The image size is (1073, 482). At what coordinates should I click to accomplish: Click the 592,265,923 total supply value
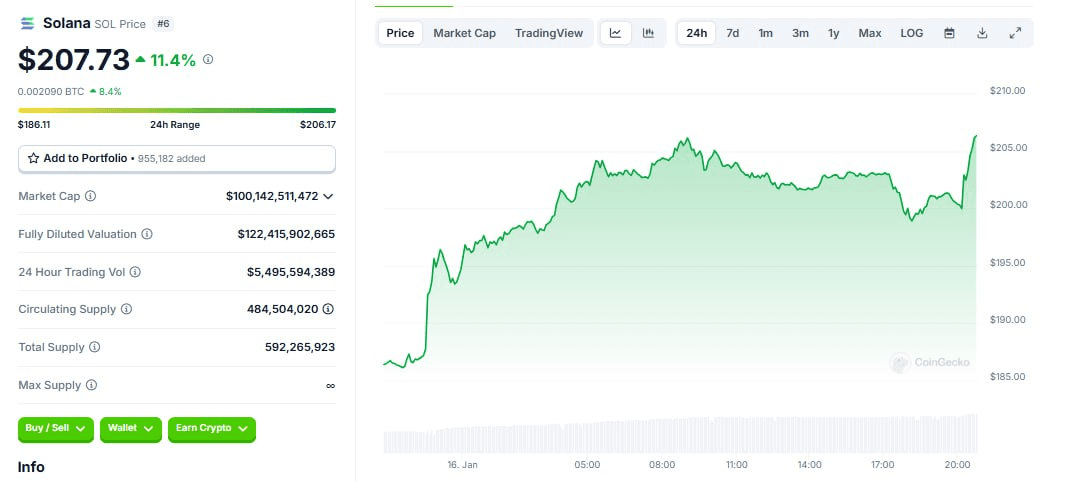click(x=300, y=347)
